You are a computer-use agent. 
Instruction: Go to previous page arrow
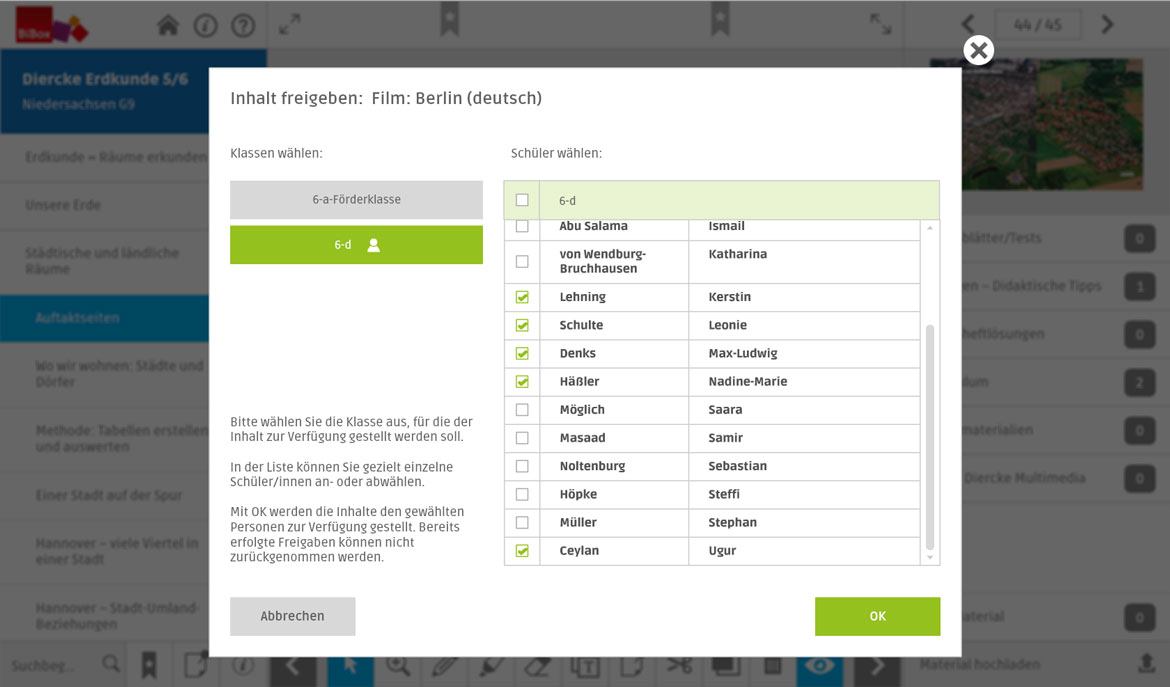[x=968, y=25]
